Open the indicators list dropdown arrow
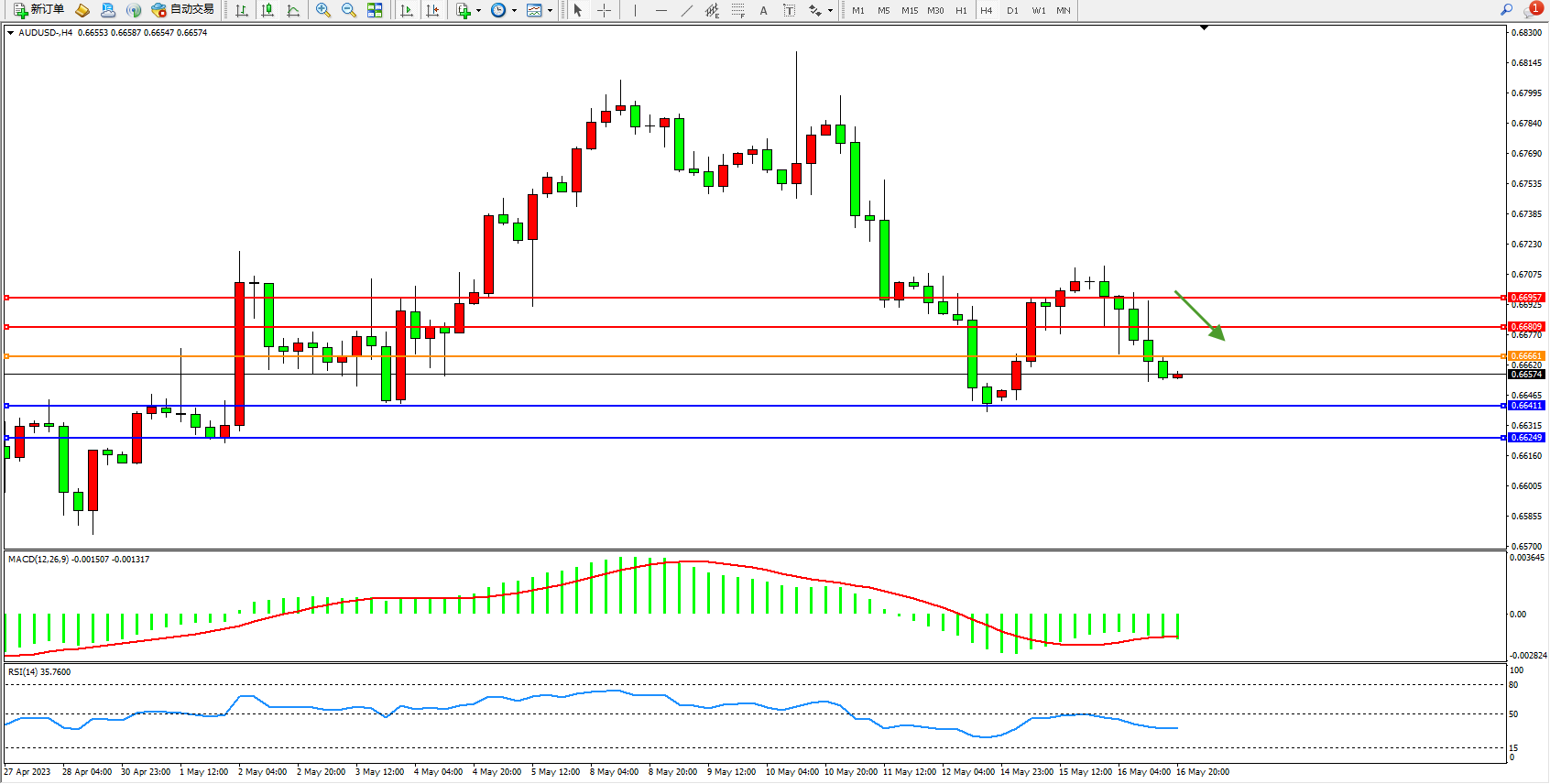The image size is (1550, 784). point(478,11)
